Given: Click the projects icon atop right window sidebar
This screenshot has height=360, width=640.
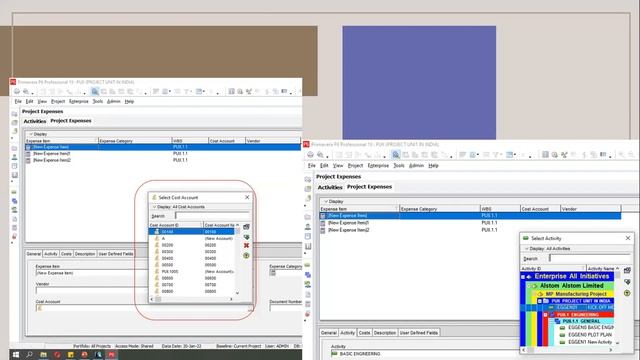Looking at the screenshot, I should coord(308,179).
